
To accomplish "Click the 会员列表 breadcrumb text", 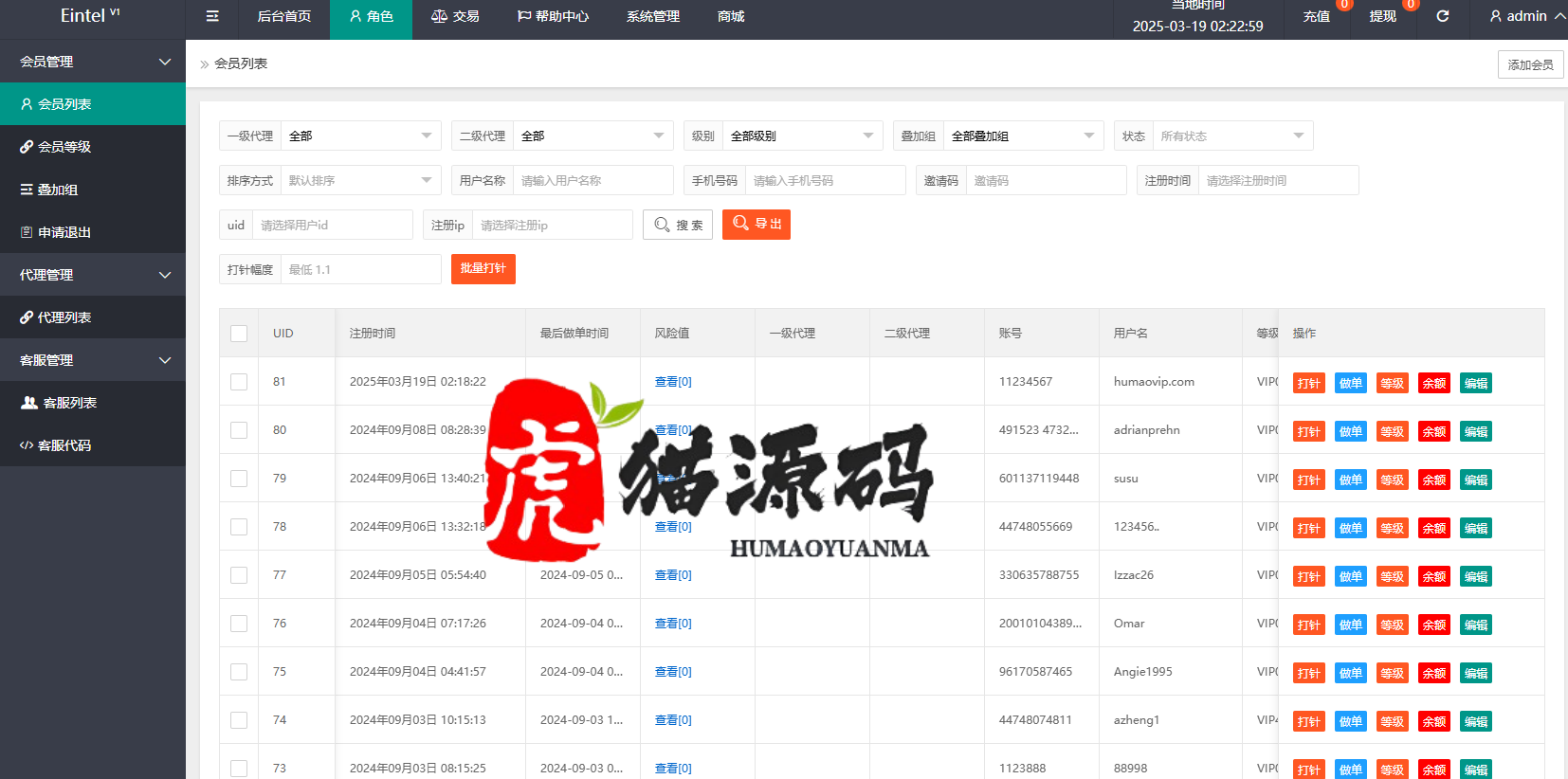I will 241,63.
